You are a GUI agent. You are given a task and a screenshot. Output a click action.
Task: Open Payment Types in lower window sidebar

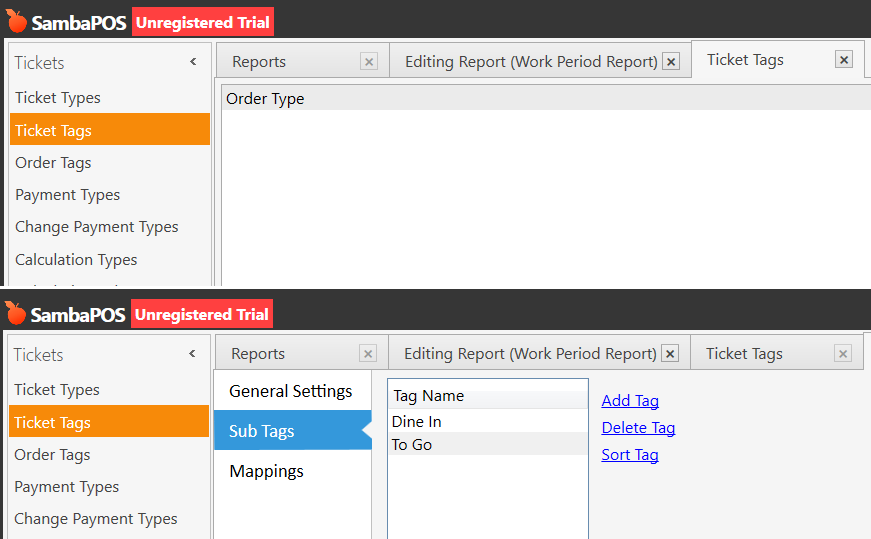(109, 487)
